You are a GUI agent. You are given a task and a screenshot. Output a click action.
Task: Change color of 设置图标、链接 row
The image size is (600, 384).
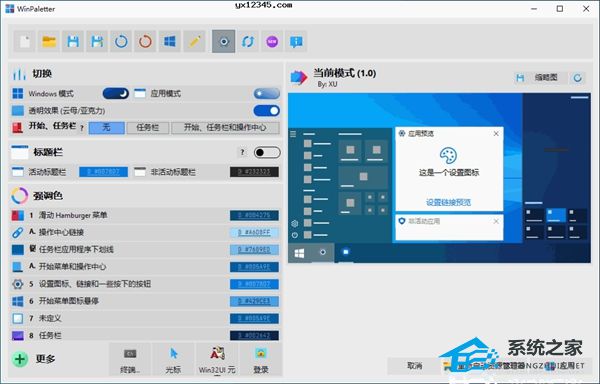point(254,284)
